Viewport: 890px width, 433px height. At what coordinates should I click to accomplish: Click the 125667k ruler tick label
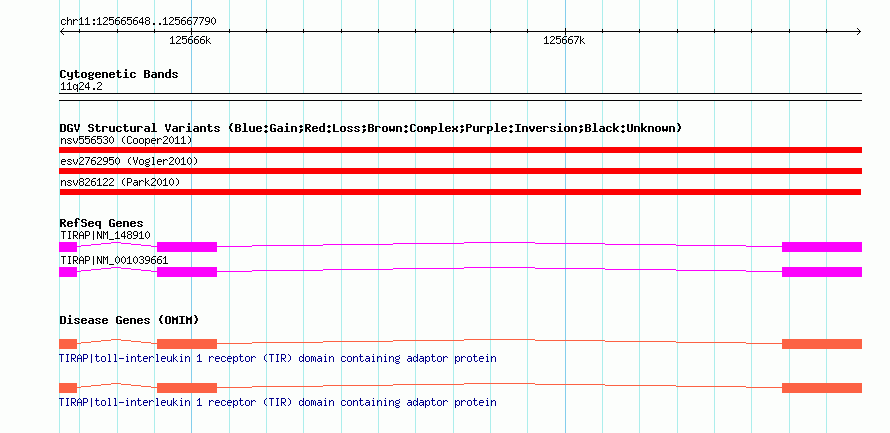(x=564, y=40)
